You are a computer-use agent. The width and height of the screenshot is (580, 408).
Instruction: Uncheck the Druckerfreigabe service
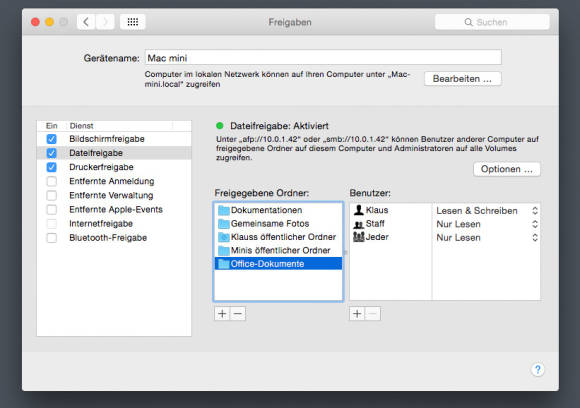(x=52, y=167)
